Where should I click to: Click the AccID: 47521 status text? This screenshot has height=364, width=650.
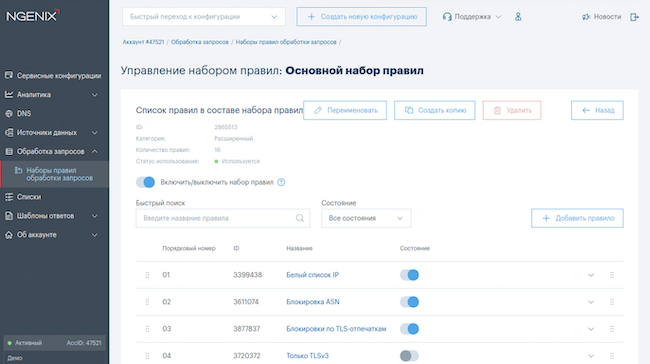(x=84, y=343)
